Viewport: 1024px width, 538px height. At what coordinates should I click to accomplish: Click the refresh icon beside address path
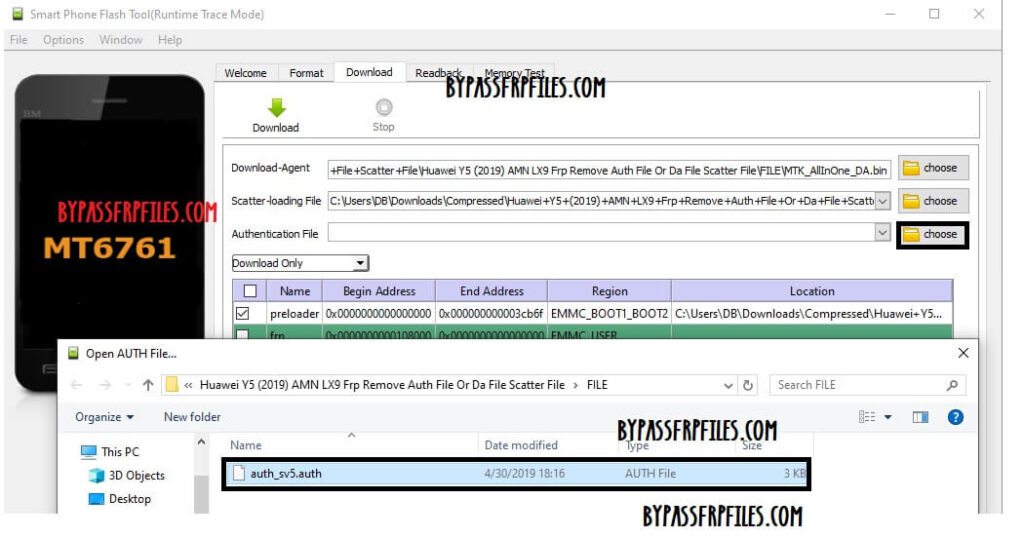tap(748, 385)
